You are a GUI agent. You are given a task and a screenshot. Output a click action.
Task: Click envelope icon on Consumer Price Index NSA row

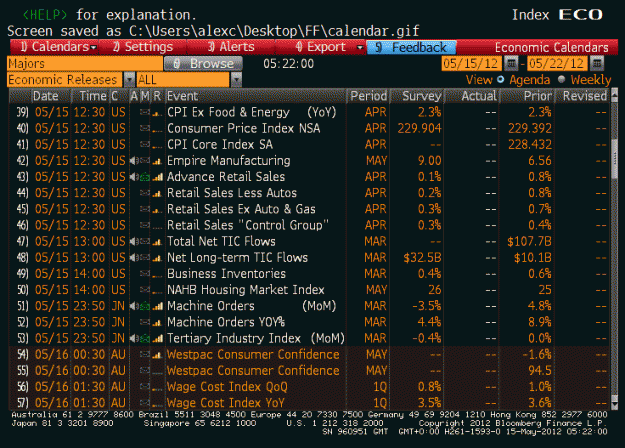coord(145,128)
